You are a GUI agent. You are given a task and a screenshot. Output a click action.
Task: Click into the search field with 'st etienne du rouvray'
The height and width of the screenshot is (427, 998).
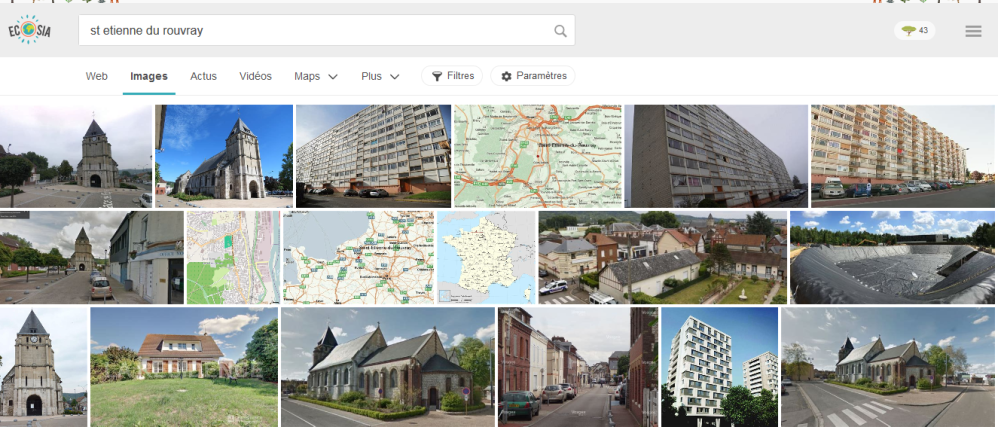tap(327, 30)
